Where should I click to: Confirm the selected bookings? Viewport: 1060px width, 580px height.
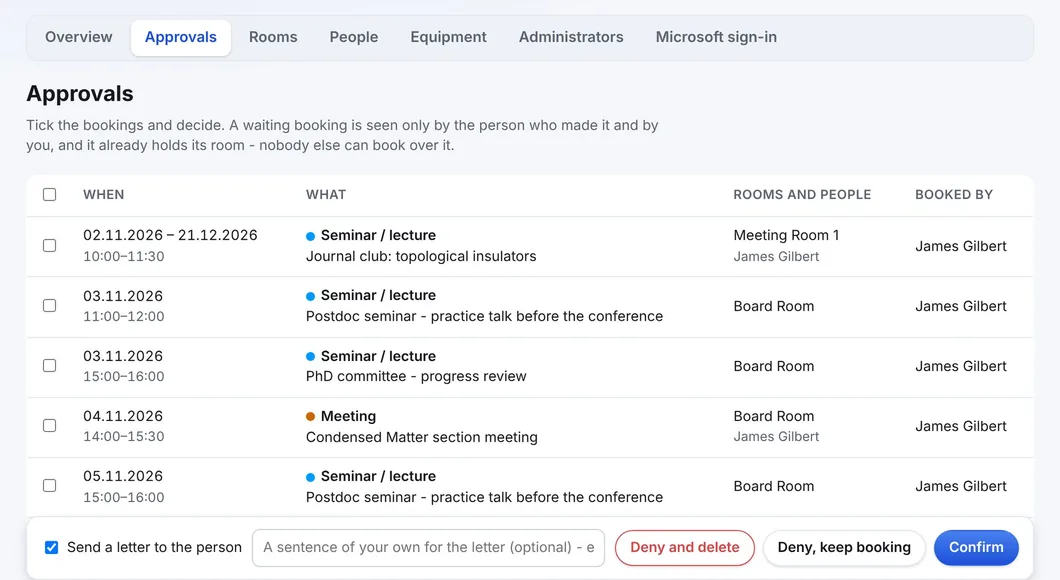pyautogui.click(x=976, y=548)
